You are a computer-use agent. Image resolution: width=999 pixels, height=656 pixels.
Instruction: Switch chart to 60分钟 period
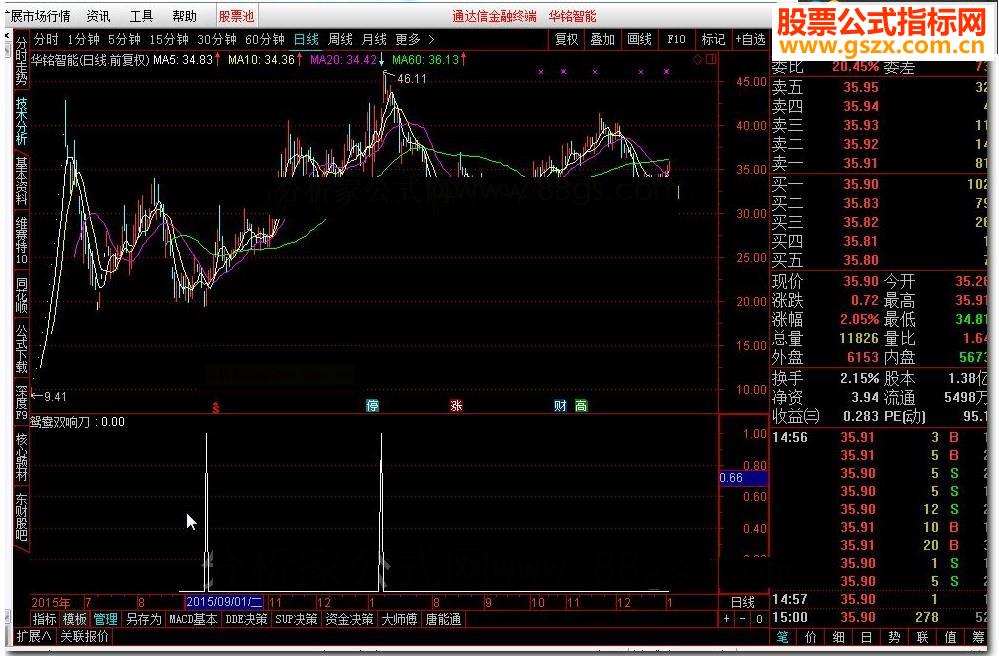point(265,39)
